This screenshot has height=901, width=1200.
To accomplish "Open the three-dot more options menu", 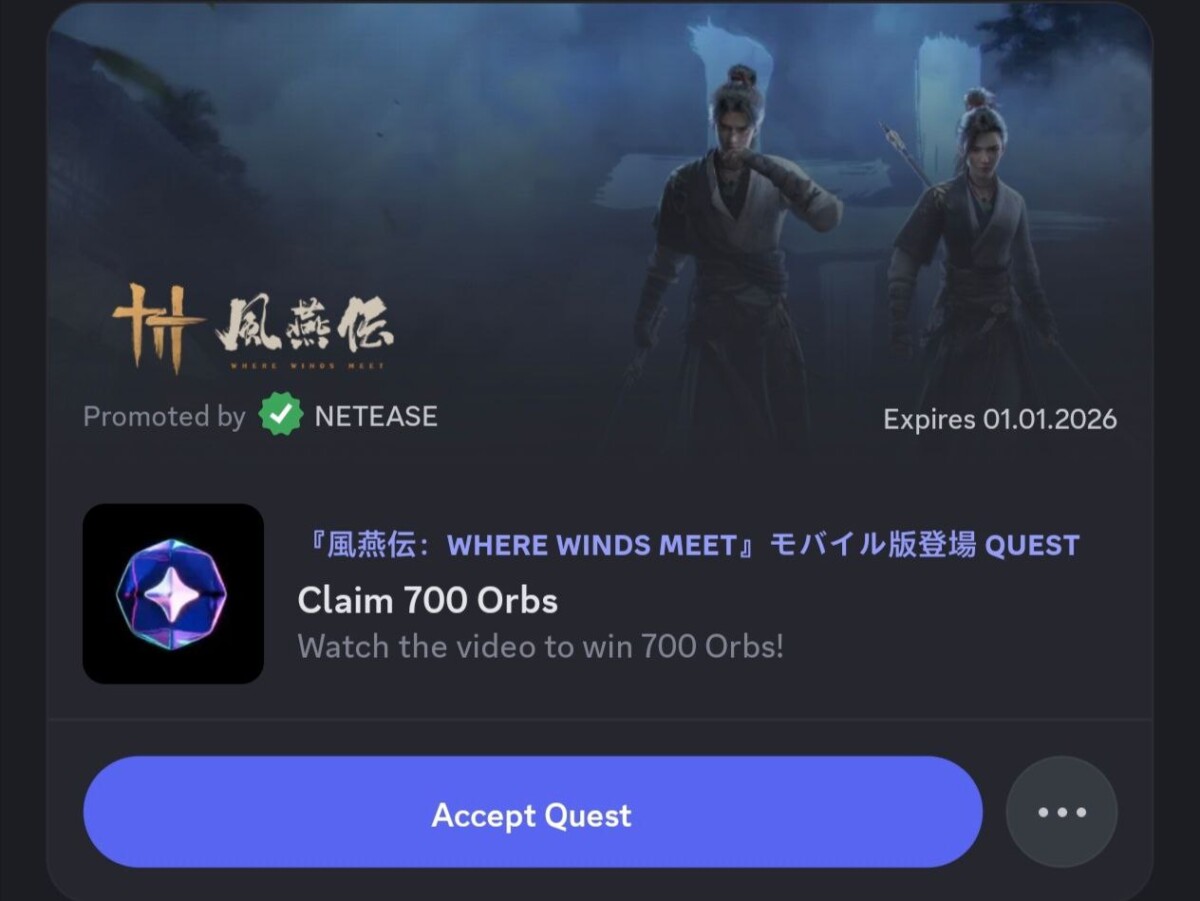I will 1061,812.
